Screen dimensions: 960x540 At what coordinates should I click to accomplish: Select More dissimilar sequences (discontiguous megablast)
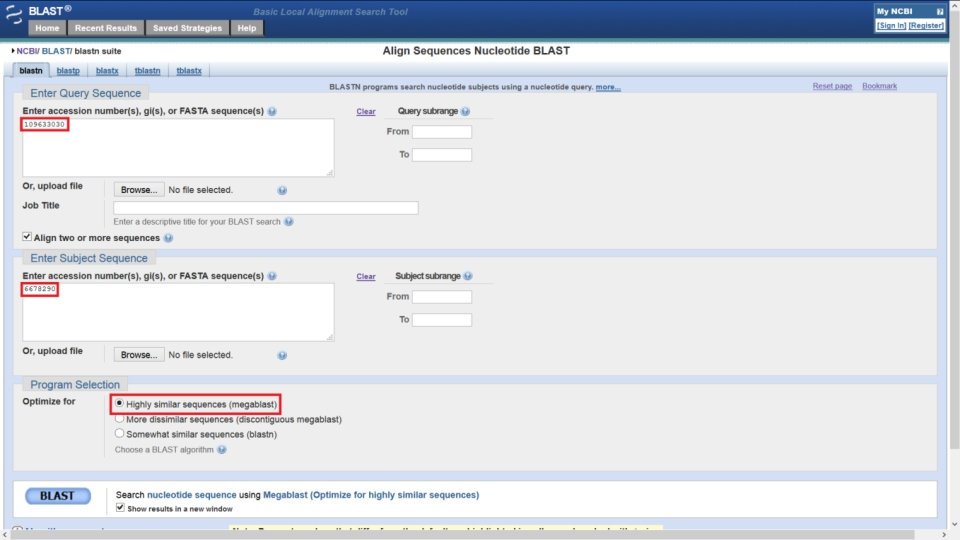[x=119, y=419]
